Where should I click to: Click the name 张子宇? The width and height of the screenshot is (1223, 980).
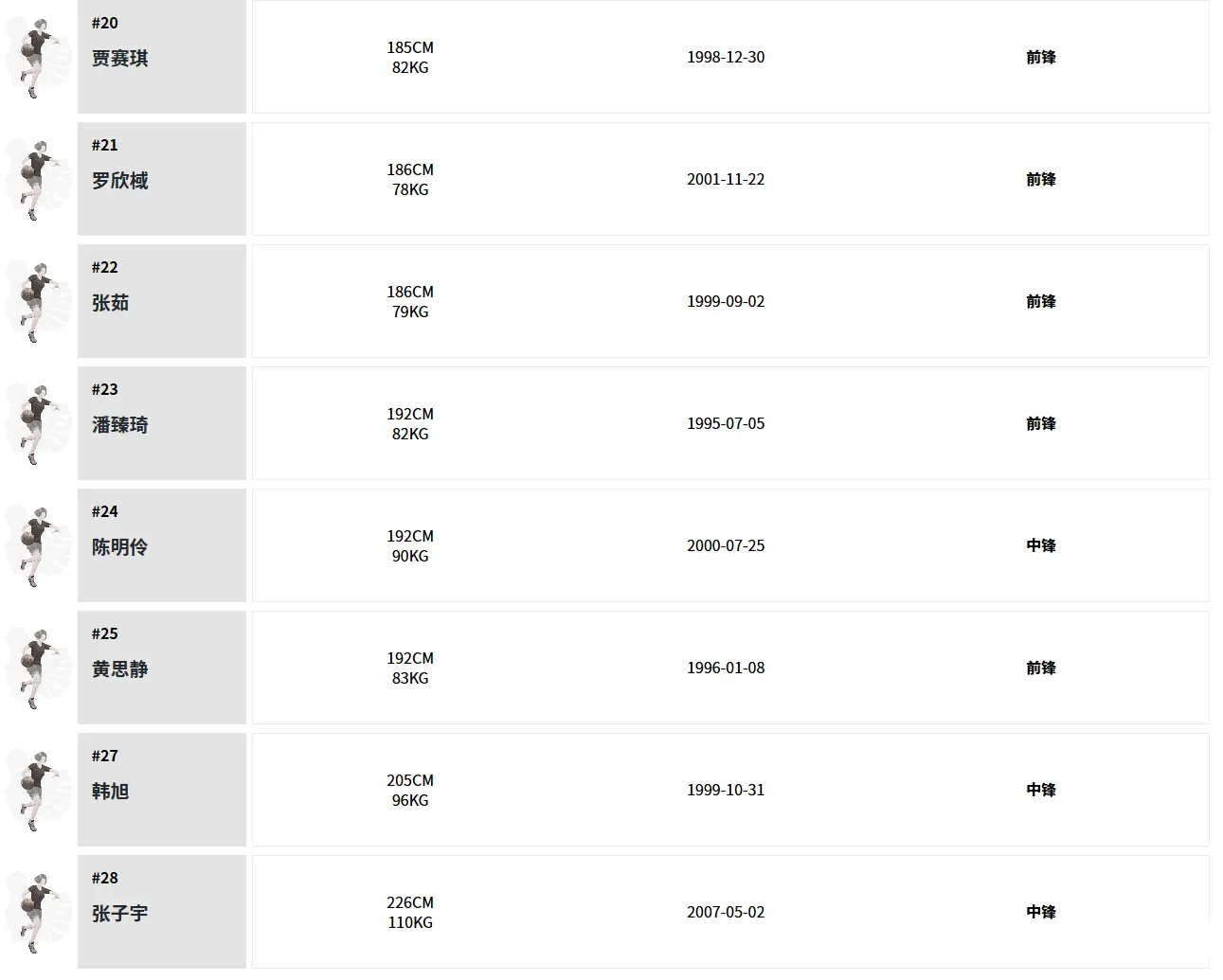[120, 914]
